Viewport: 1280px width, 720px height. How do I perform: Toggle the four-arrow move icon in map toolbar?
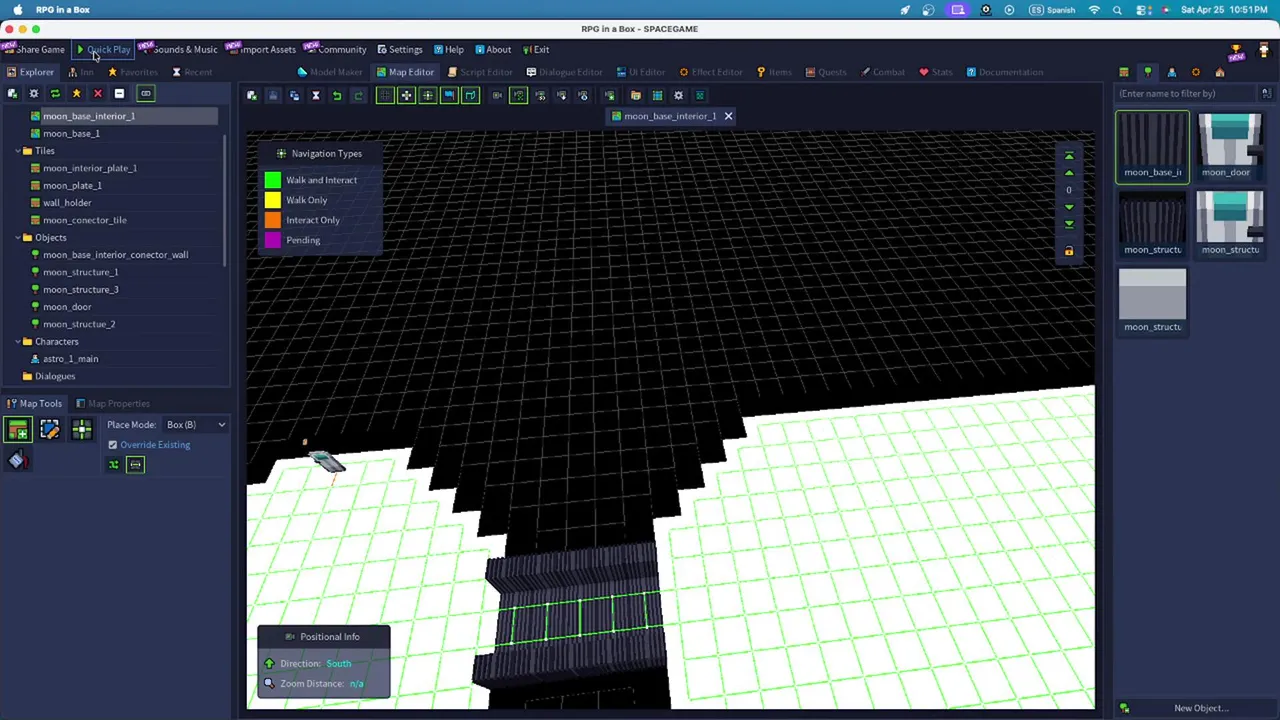[x=406, y=96]
